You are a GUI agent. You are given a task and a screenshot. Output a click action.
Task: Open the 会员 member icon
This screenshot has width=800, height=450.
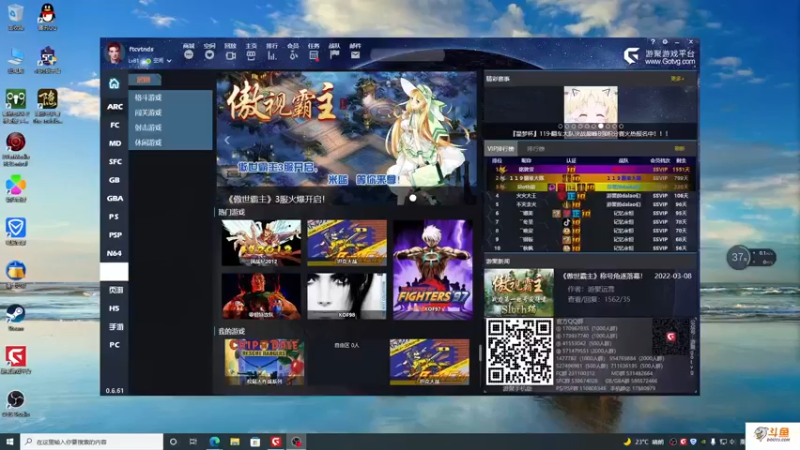tap(293, 55)
